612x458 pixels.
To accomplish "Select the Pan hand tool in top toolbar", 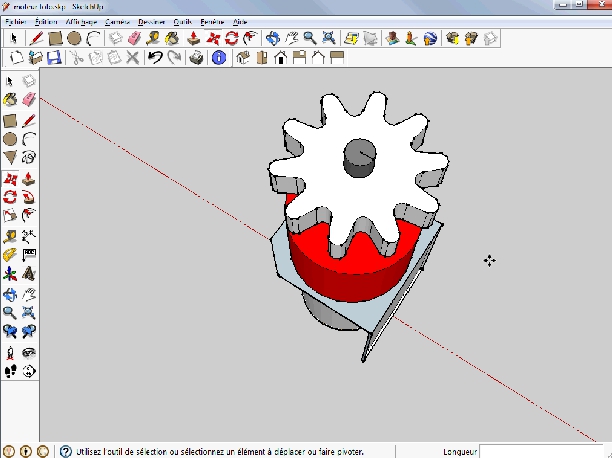I will [x=292, y=38].
